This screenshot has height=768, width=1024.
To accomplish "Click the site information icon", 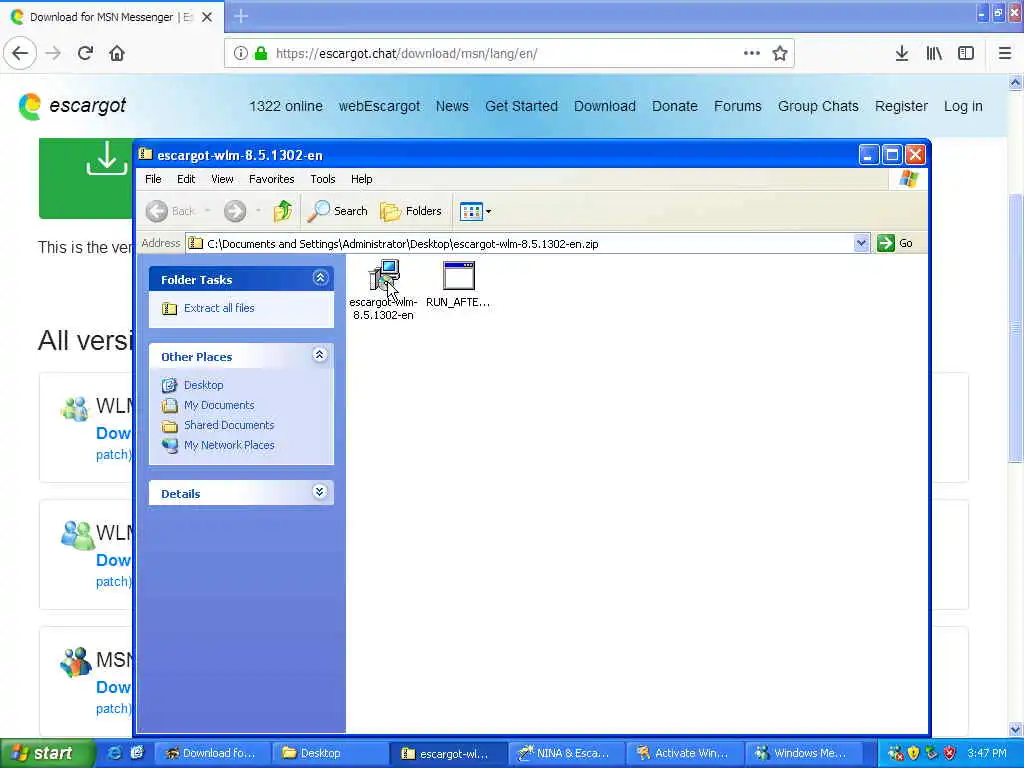I will pos(240,54).
